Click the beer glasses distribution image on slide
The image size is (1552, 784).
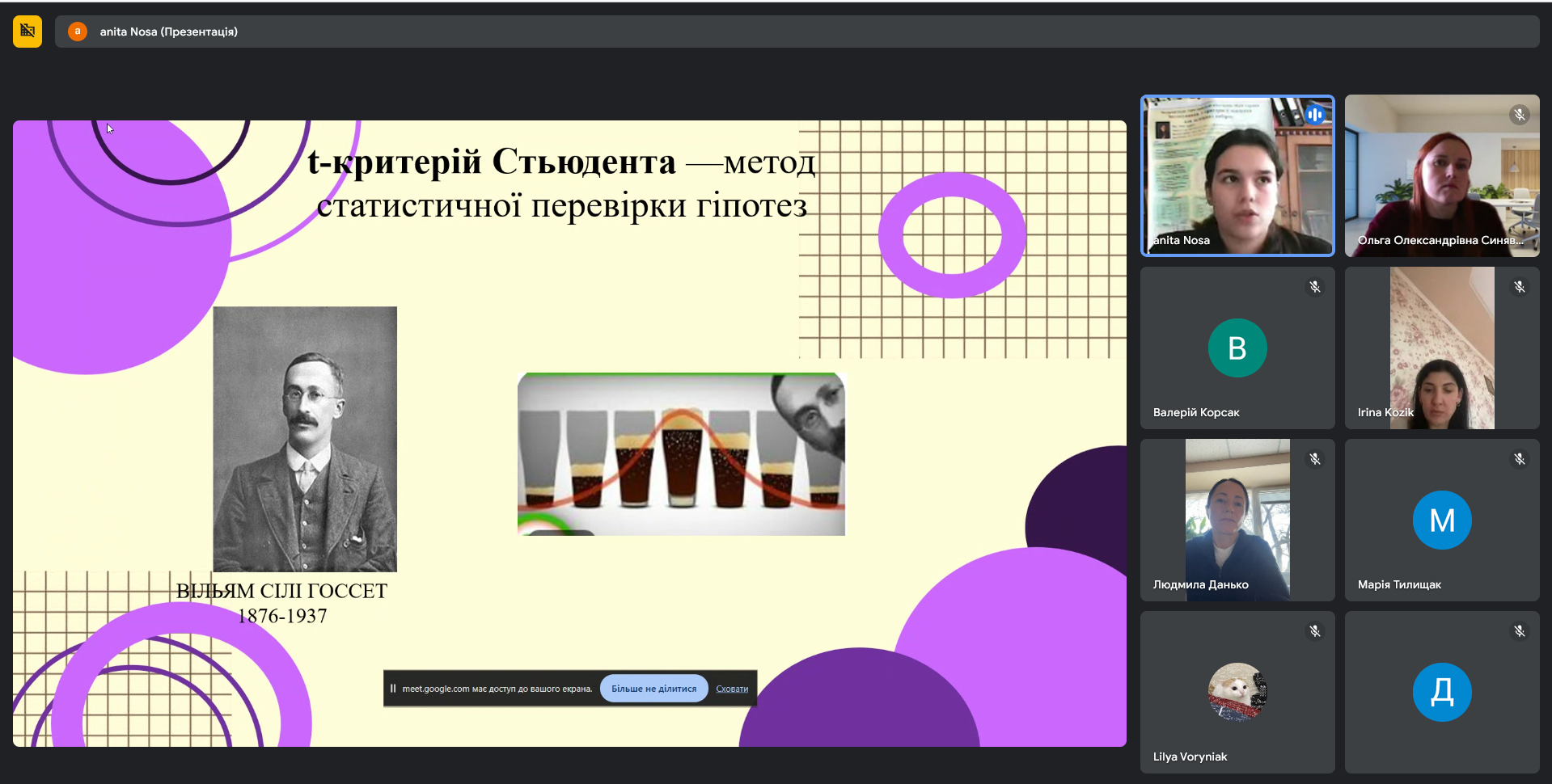click(681, 453)
